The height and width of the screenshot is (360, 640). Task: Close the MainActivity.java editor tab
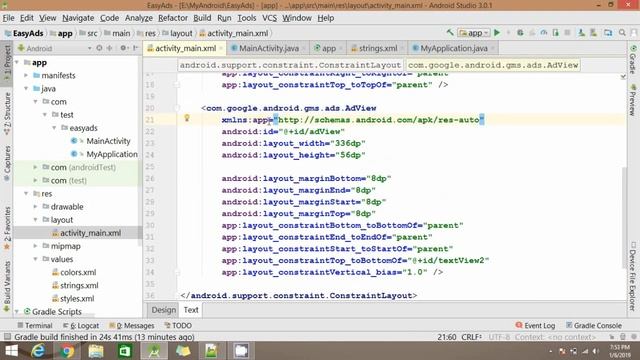(304, 49)
